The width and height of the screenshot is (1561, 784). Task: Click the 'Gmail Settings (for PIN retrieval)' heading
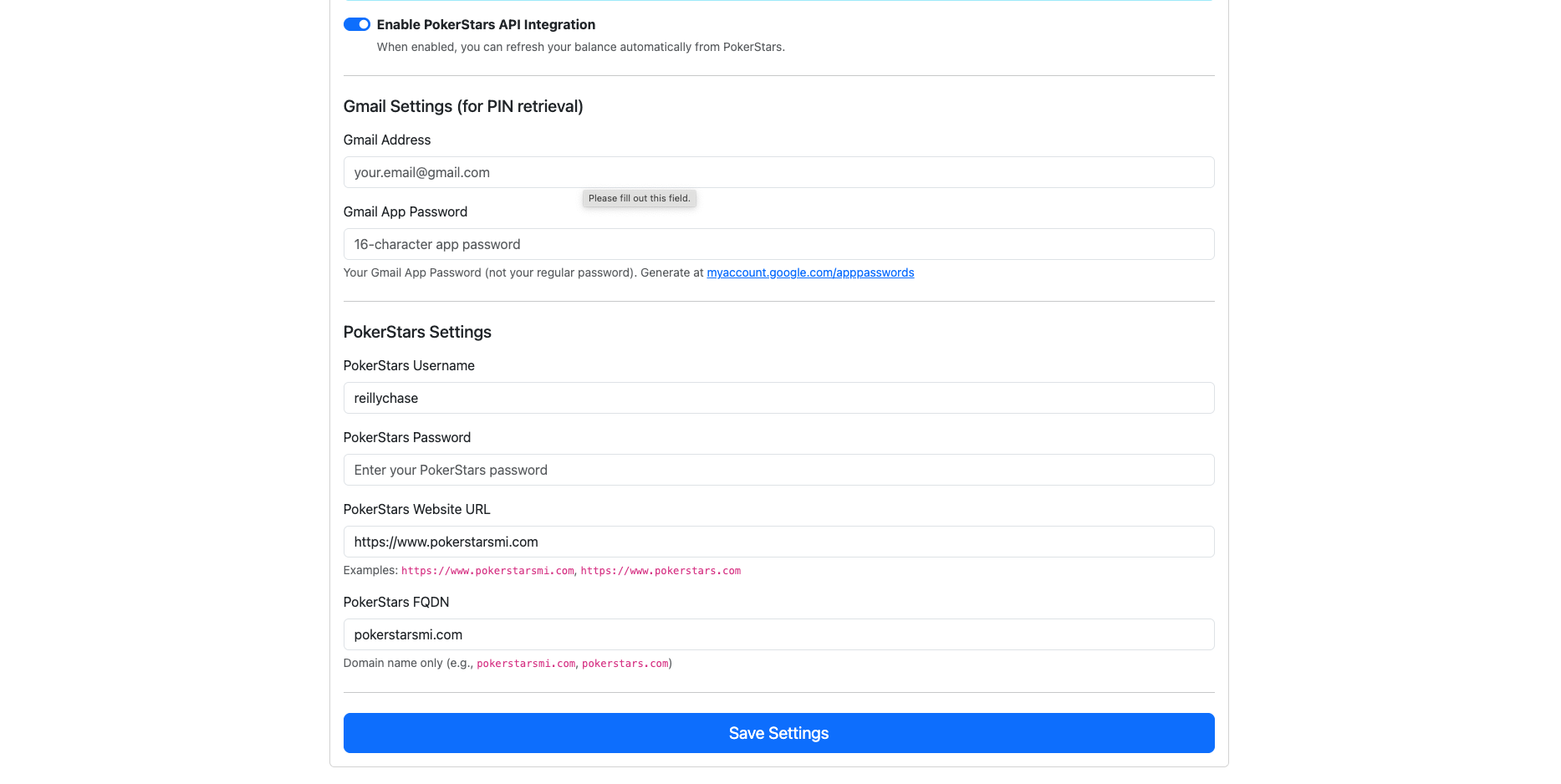[463, 106]
